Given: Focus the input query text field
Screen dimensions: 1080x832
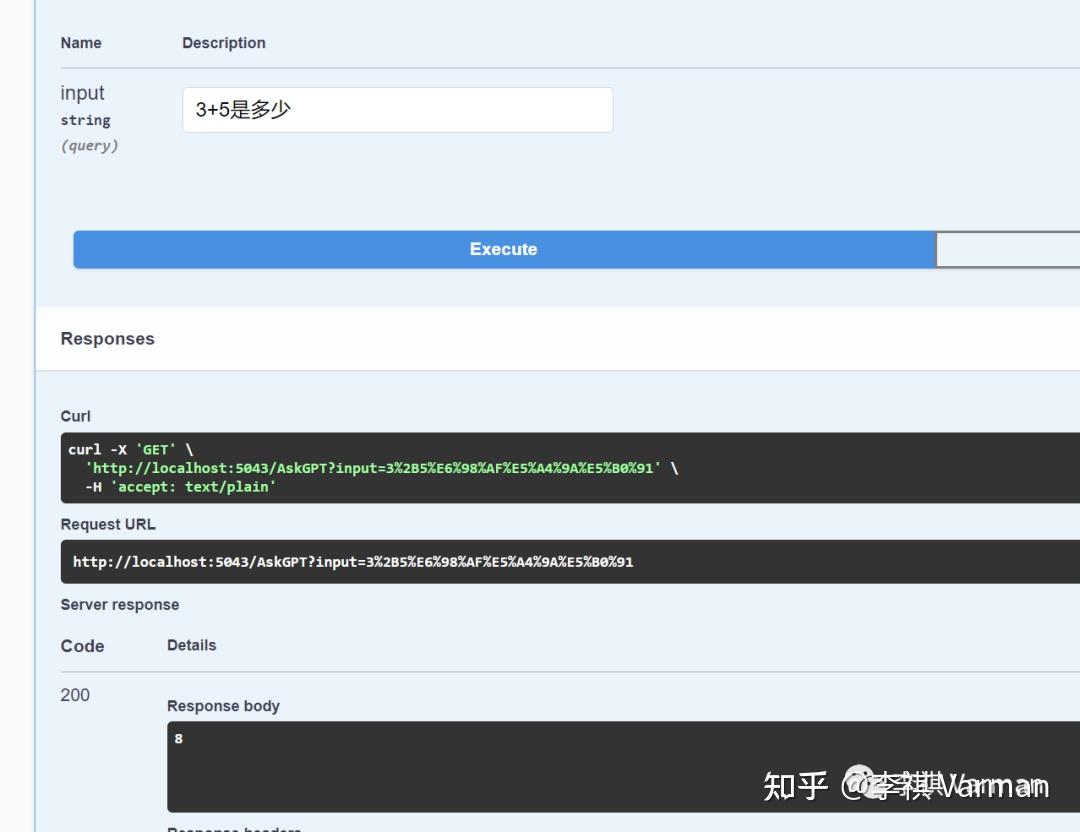Looking at the screenshot, I should [x=397, y=110].
